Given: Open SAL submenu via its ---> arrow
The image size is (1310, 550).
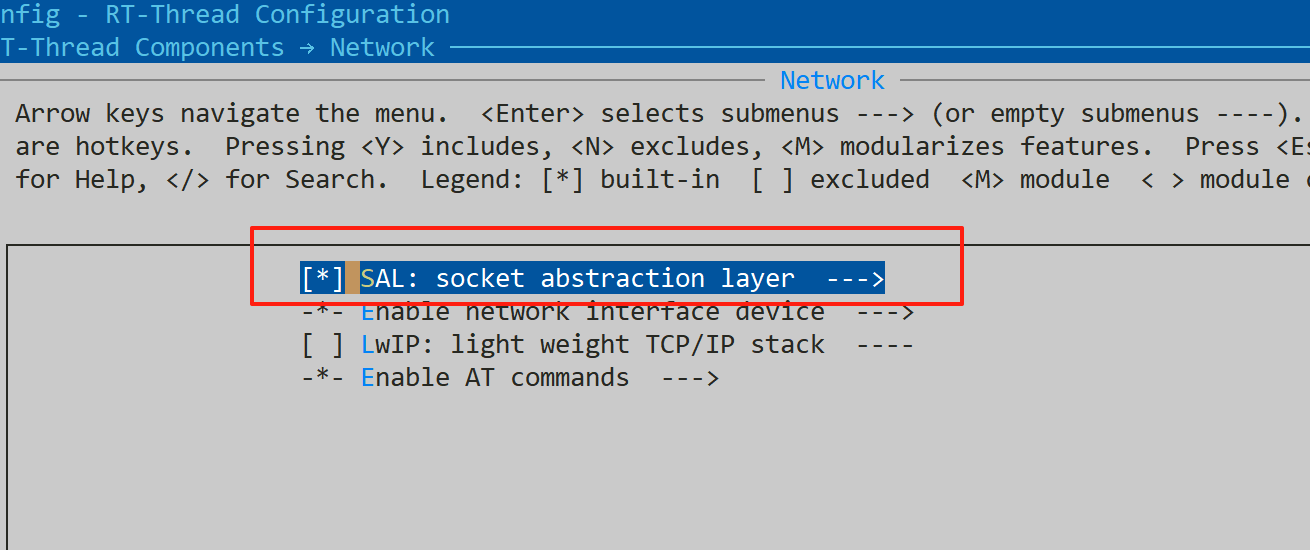Looking at the screenshot, I should tap(856, 278).
